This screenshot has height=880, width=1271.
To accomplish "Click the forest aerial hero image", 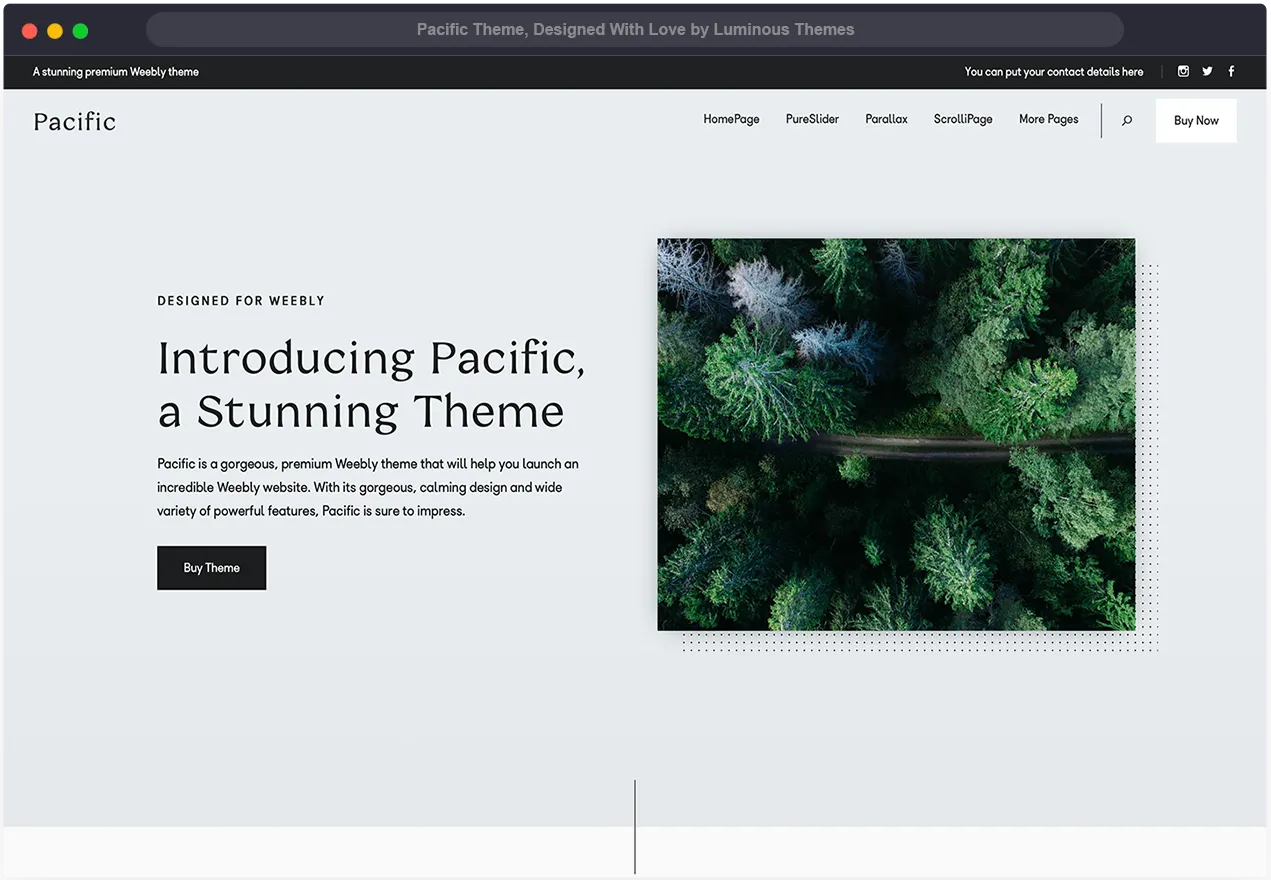I will tap(896, 434).
